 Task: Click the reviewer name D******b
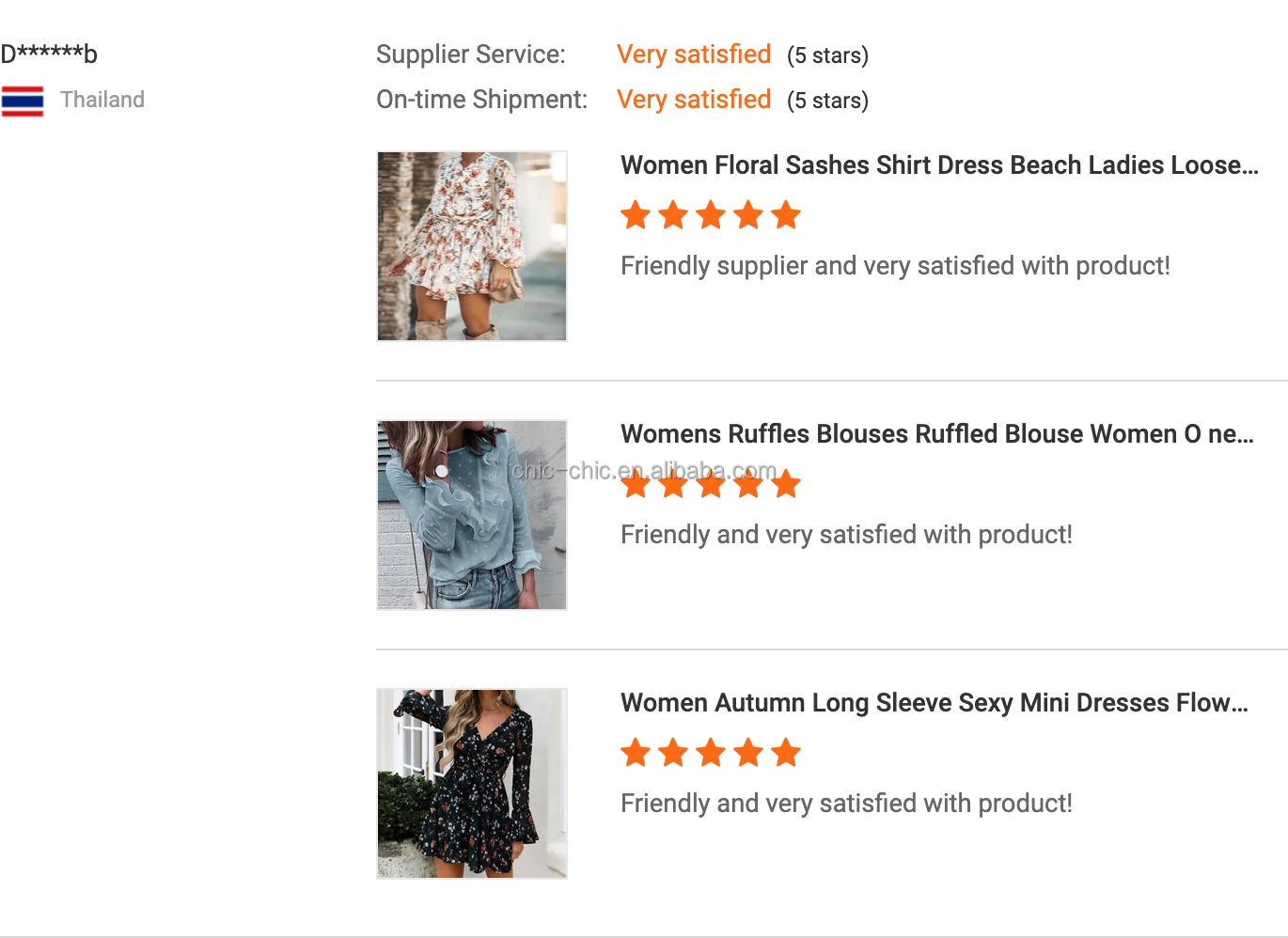tap(49, 55)
